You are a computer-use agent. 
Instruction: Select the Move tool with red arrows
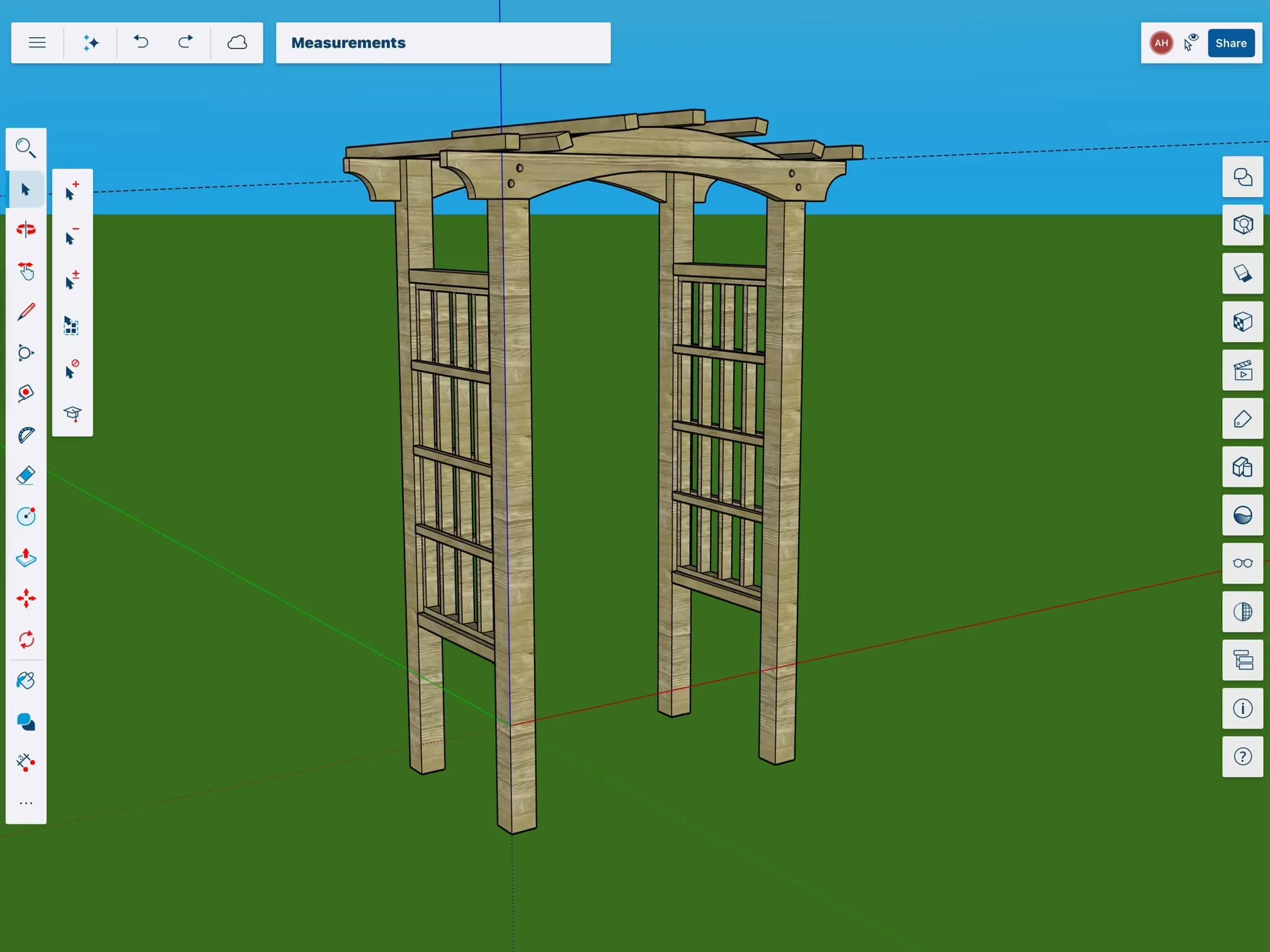coord(26,598)
